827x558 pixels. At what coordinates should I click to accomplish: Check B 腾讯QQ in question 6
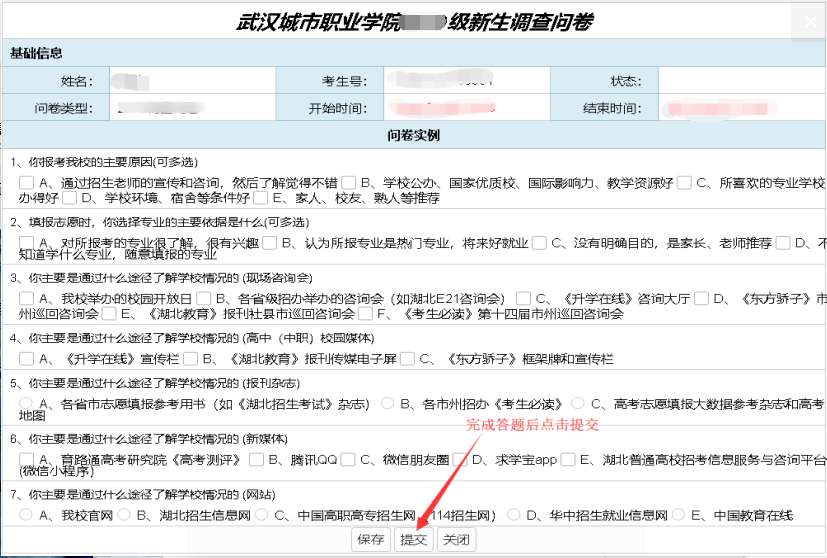[256, 459]
